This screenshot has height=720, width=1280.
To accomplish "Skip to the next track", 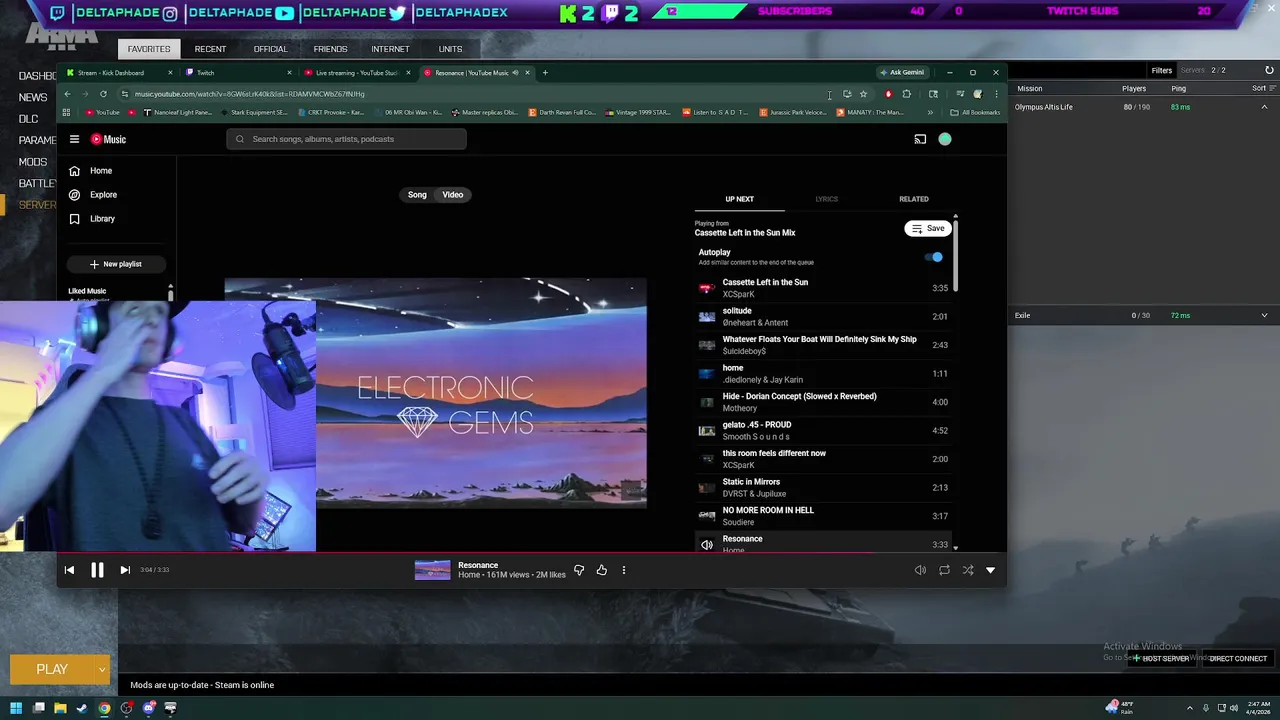I will point(125,570).
